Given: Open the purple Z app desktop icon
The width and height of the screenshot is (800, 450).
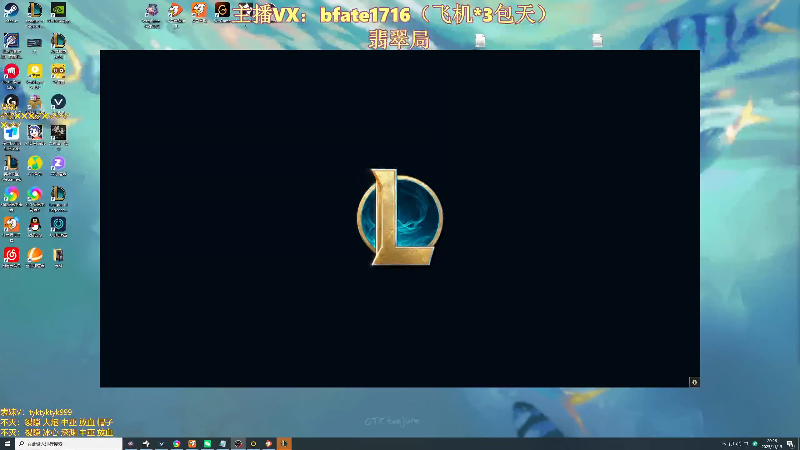Looking at the screenshot, I should tap(58, 163).
